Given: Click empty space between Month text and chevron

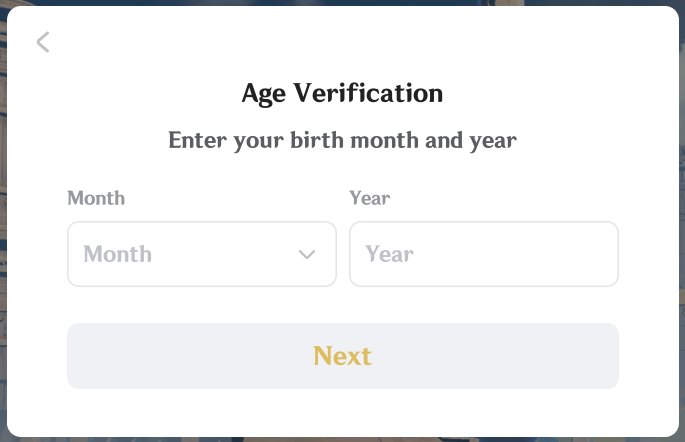Looking at the screenshot, I should click(225, 254).
